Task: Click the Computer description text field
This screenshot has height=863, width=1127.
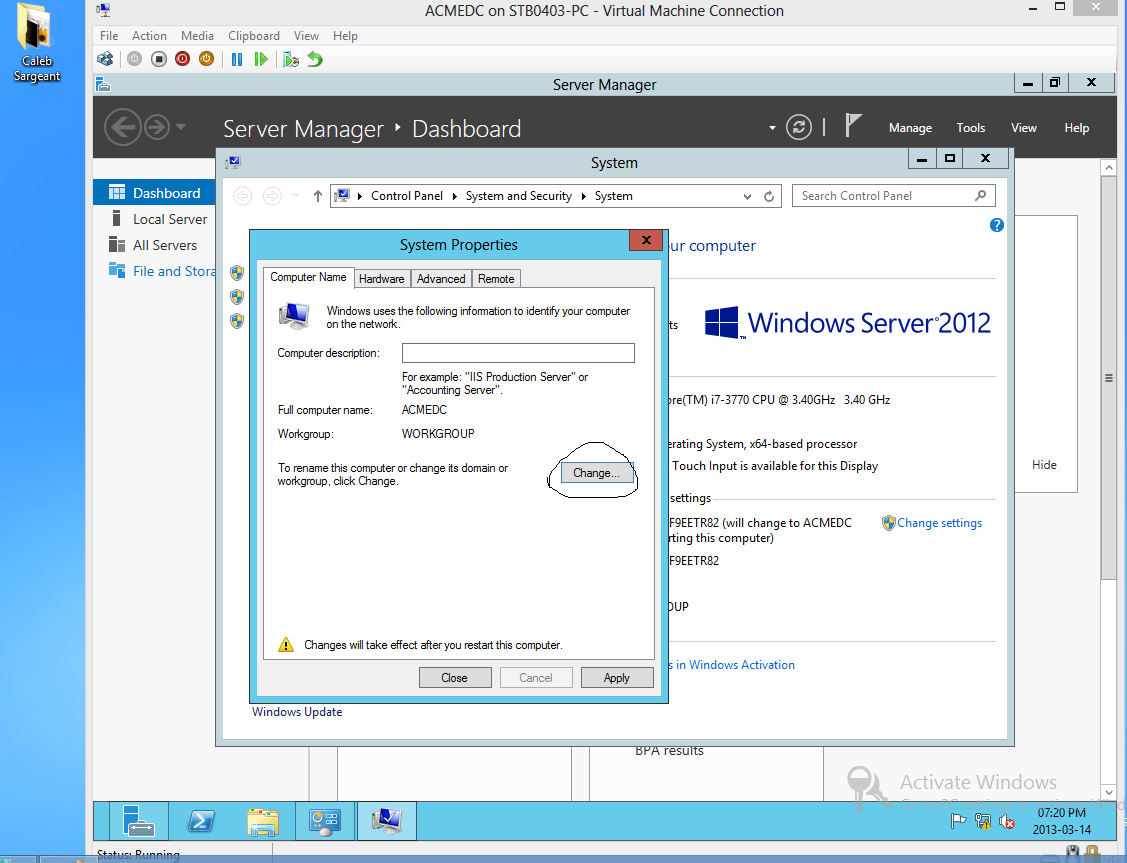Action: 518,353
